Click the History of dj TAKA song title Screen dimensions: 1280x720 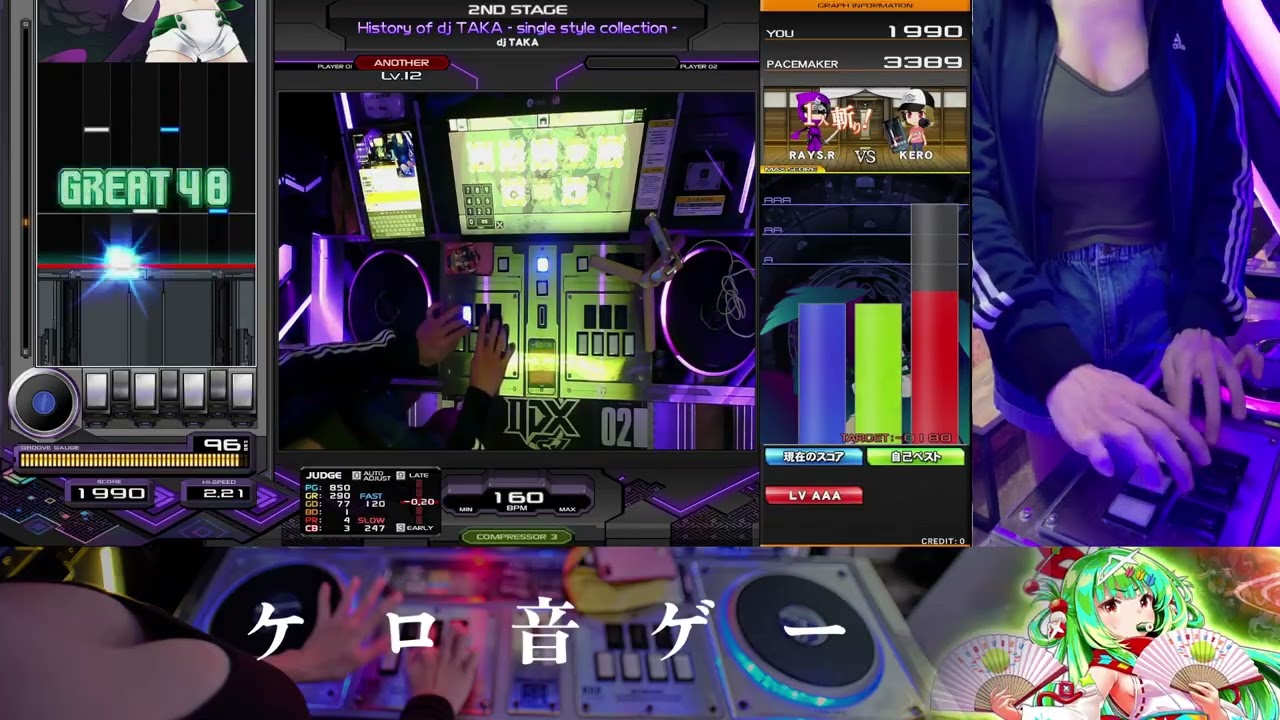coord(517,28)
